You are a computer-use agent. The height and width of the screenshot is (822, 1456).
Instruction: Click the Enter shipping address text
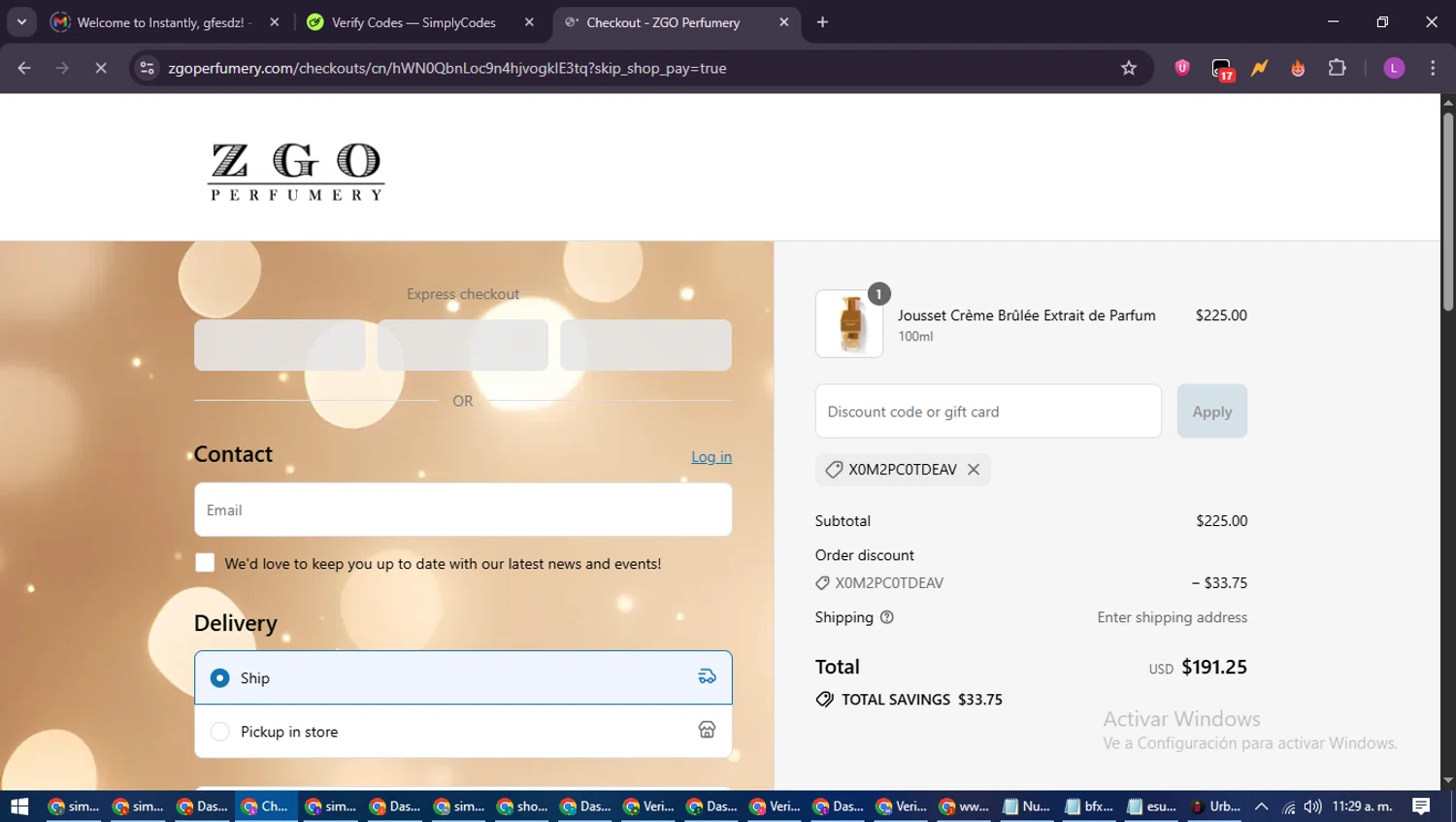pos(1172,617)
